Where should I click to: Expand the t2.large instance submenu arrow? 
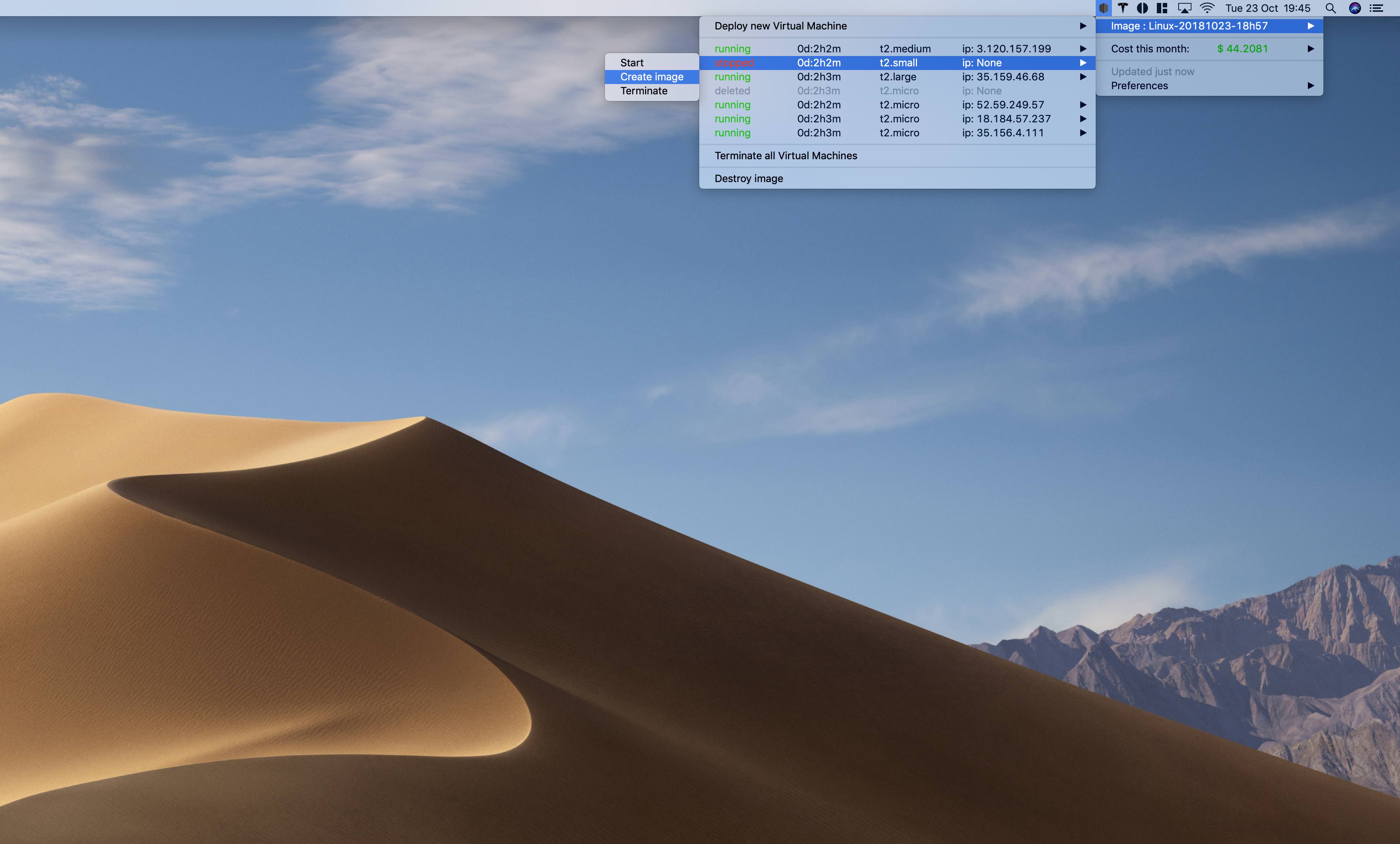1083,77
